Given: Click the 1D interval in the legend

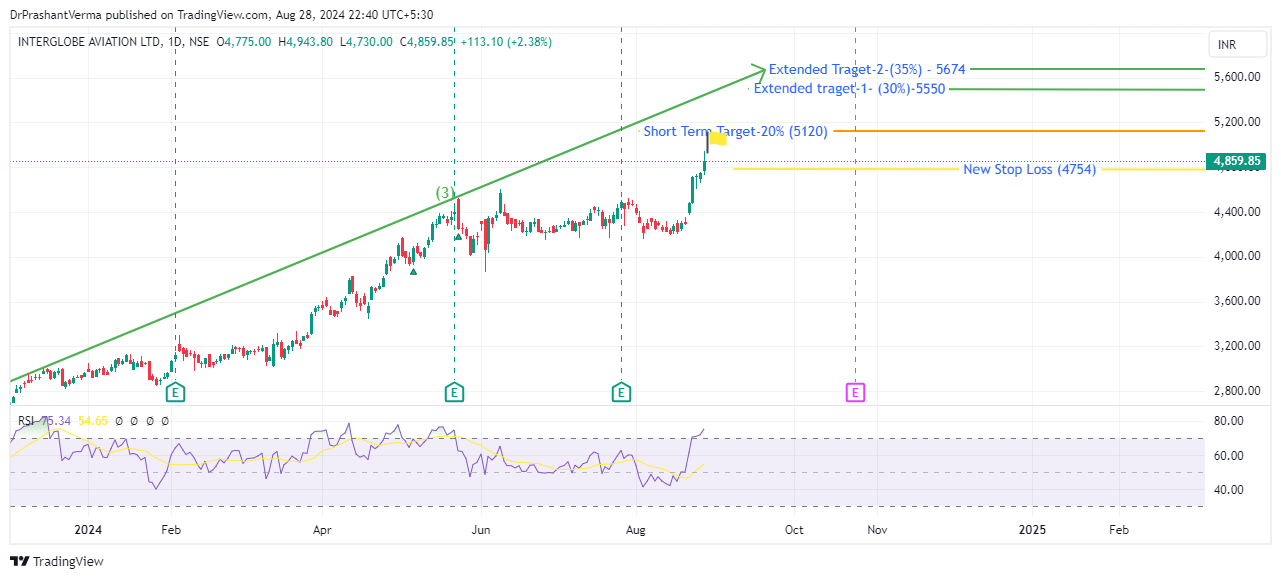Looking at the screenshot, I should [x=173, y=42].
